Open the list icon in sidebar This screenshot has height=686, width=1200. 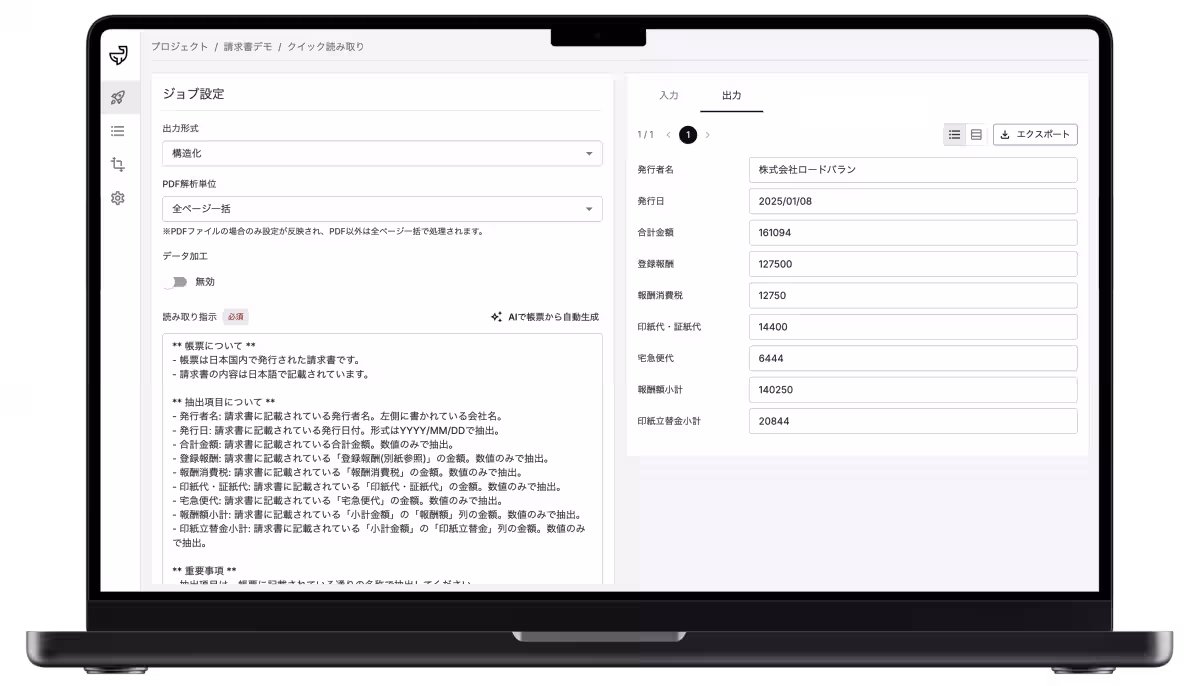point(118,130)
